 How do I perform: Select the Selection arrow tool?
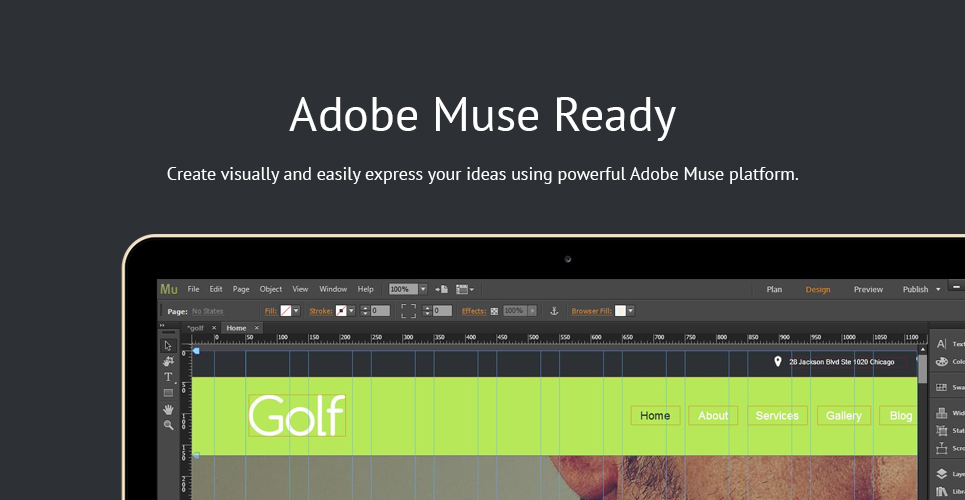(x=168, y=345)
